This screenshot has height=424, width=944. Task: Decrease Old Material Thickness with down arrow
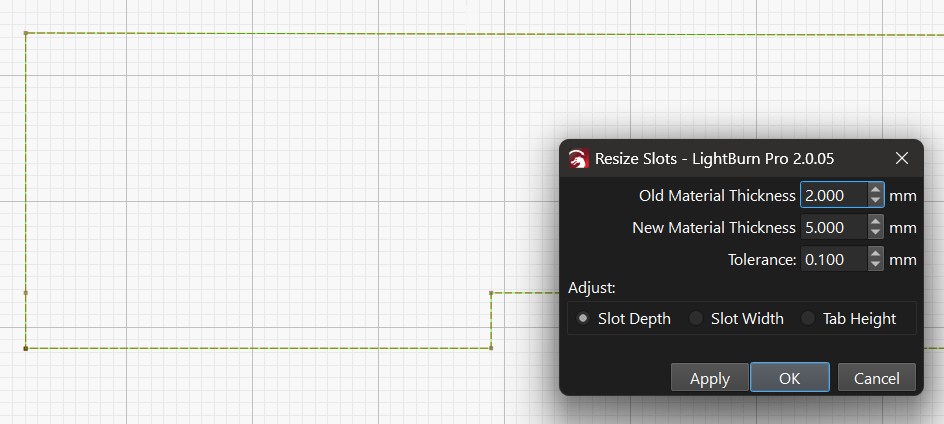click(876, 201)
